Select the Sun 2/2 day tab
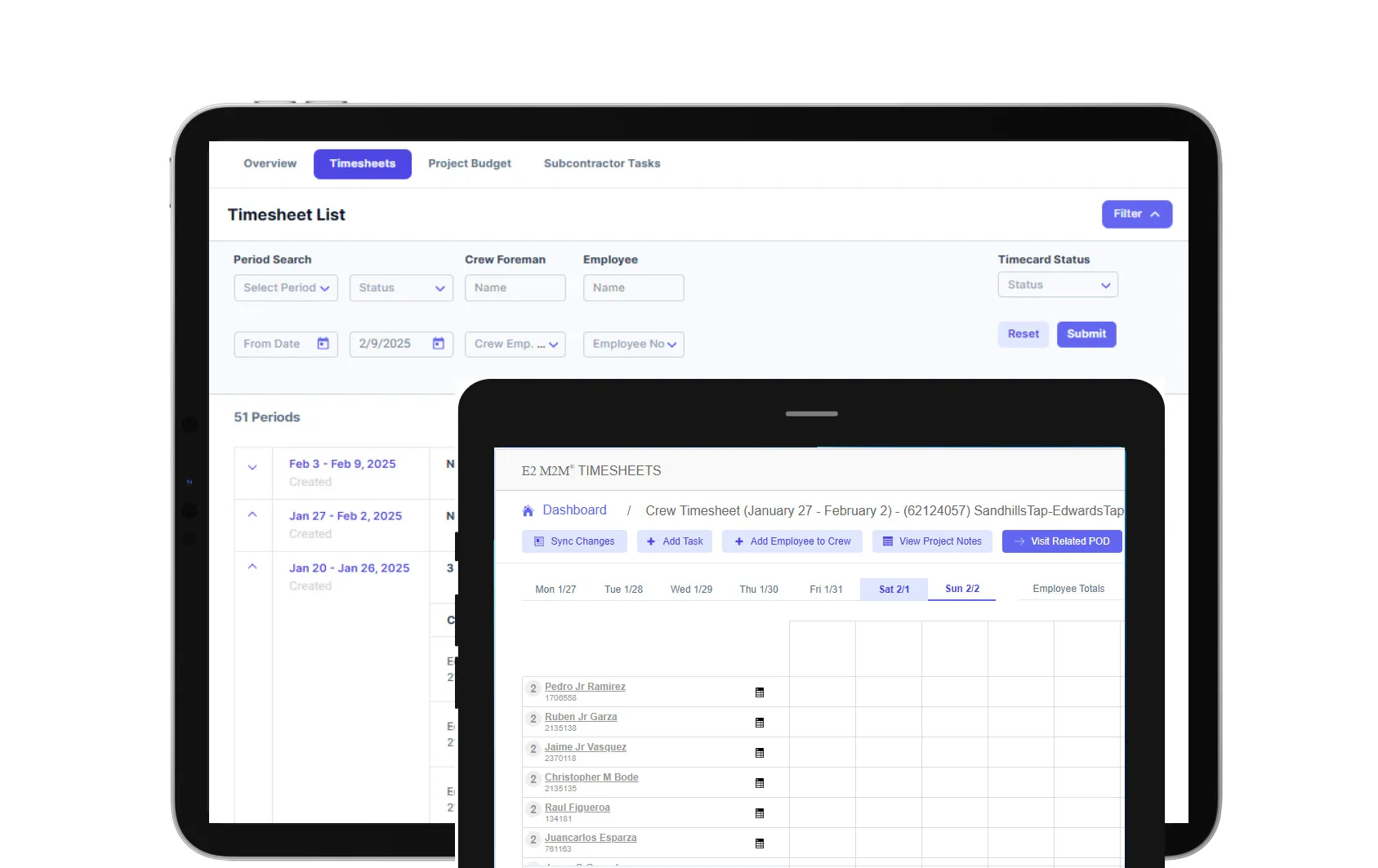The height and width of the screenshot is (868, 1378). 961,588
